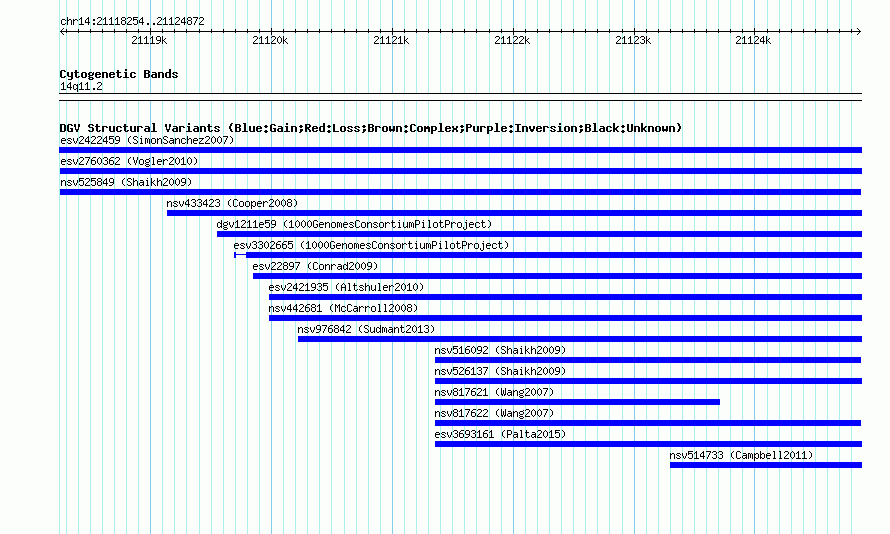The image size is (890, 534).
Task: Click the 21121k ruler label
Action: coord(391,40)
